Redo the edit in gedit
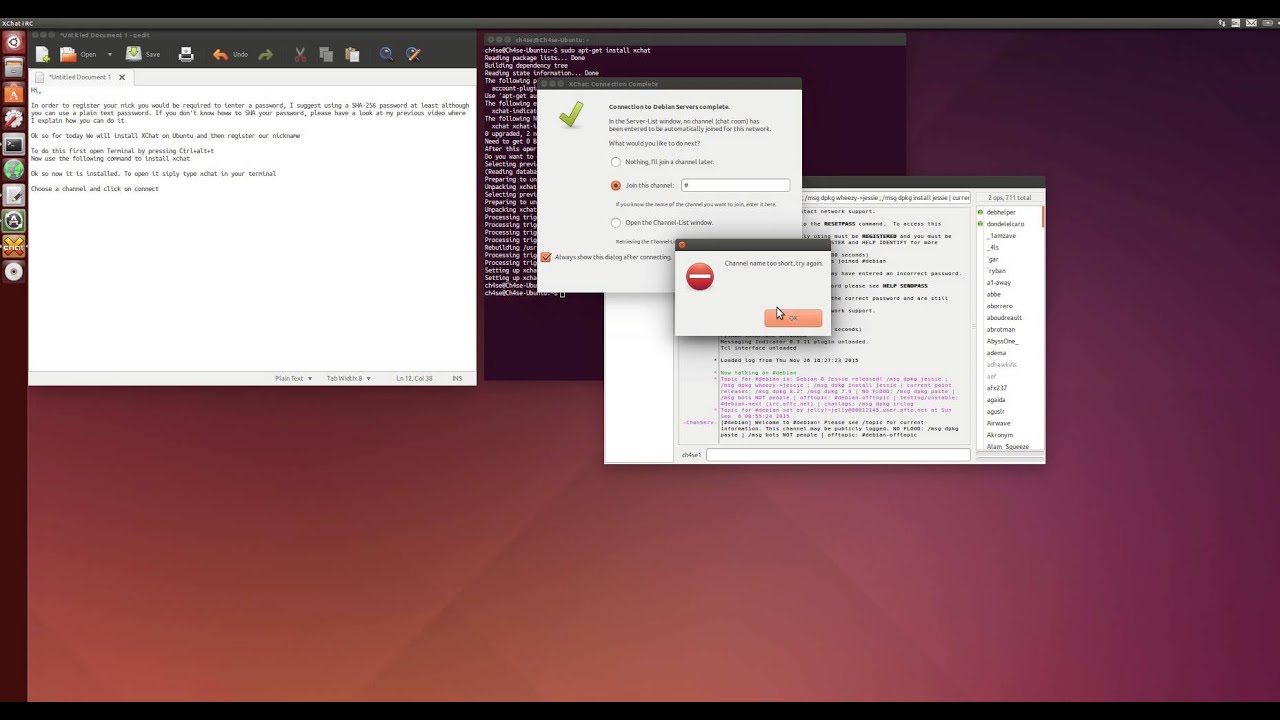 265,54
